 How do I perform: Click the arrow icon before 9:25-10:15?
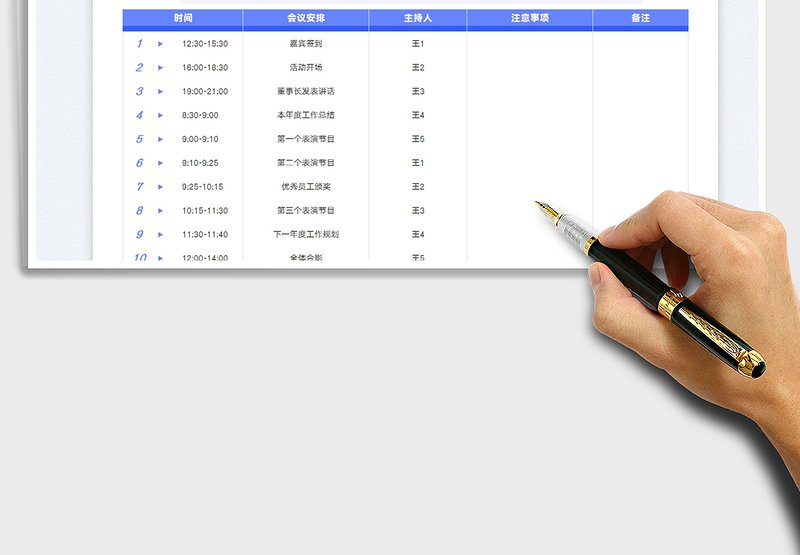160,187
